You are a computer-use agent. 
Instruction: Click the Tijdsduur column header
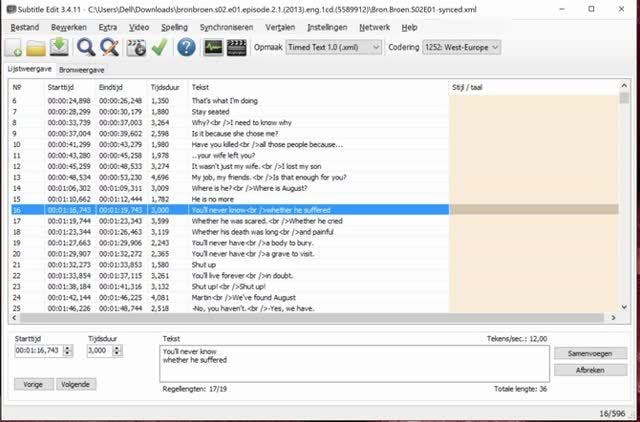167,87
